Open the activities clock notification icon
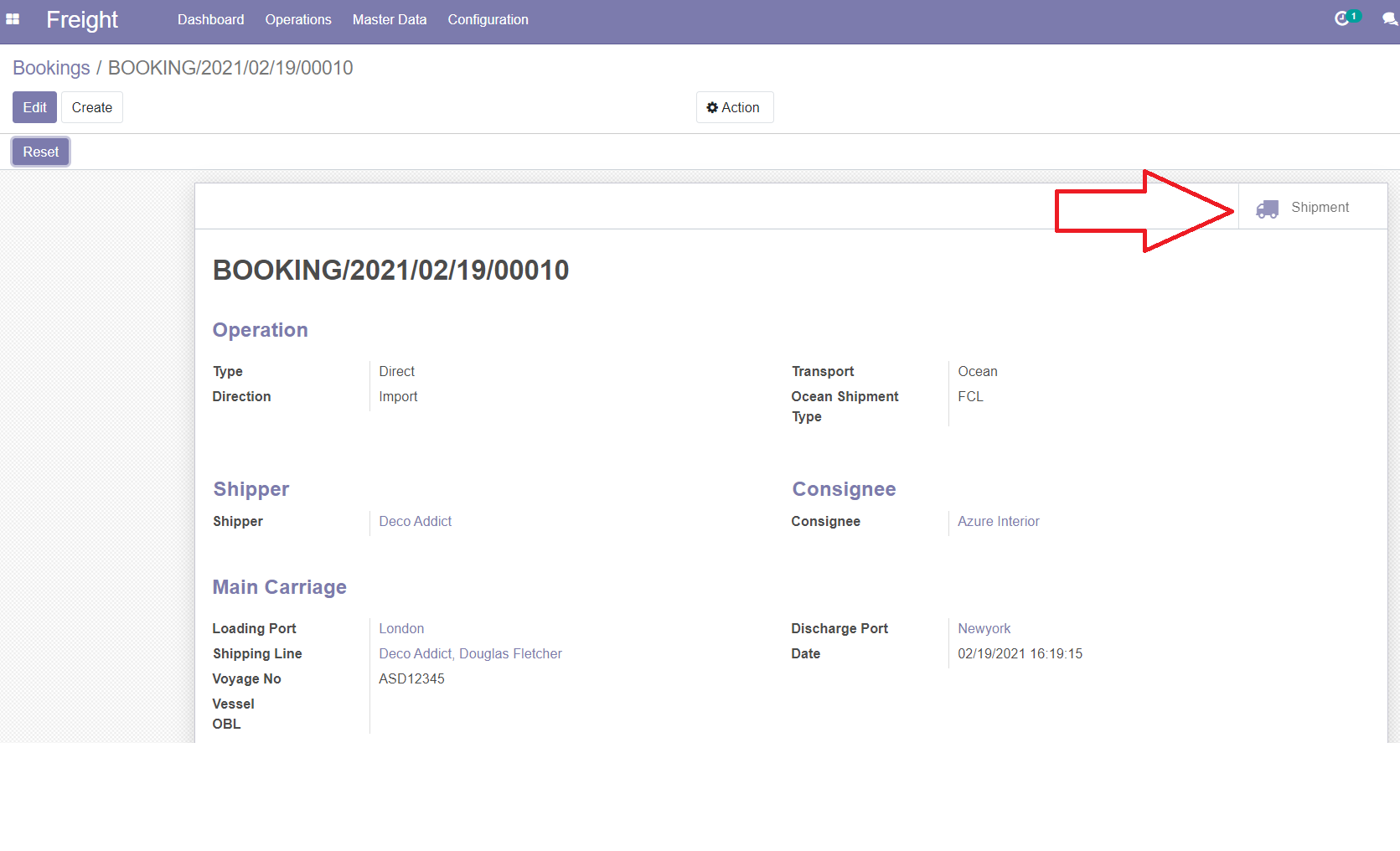Viewport: 1400px width, 851px height. pyautogui.click(x=1342, y=18)
